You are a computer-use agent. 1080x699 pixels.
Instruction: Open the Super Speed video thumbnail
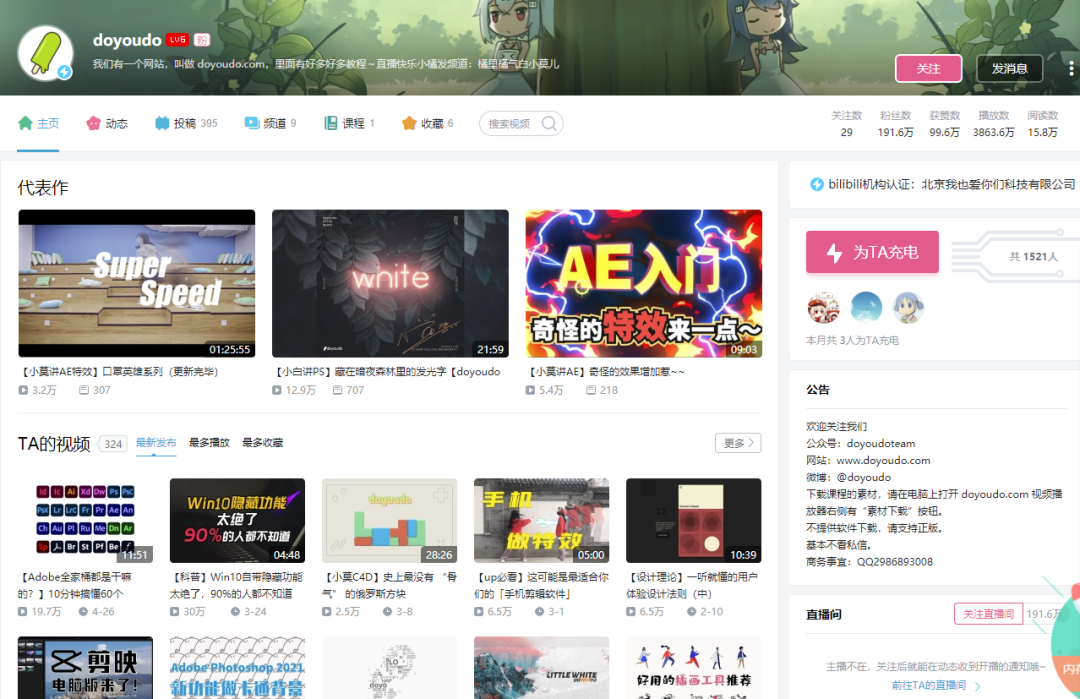click(137, 284)
